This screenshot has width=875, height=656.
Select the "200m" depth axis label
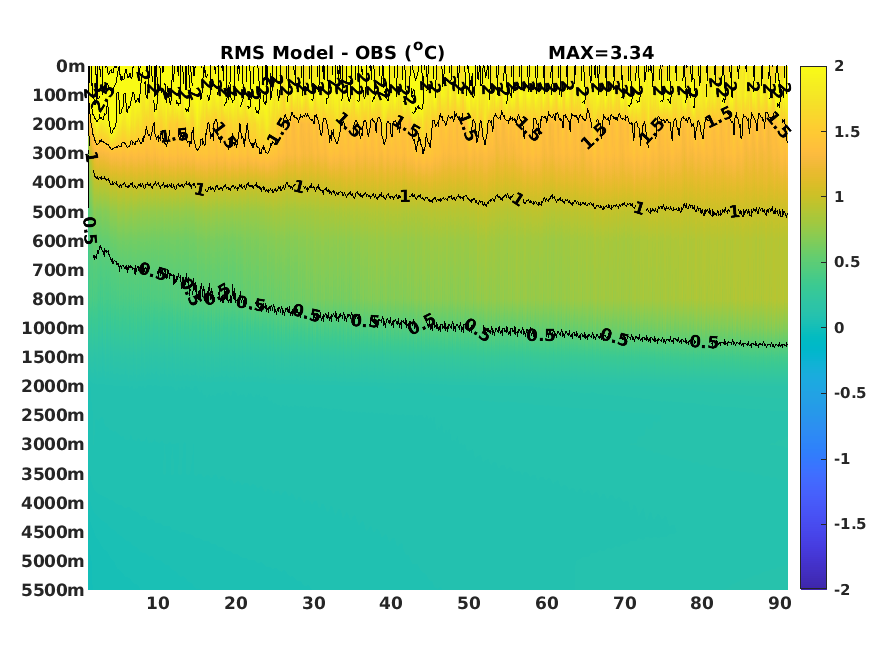click(58, 124)
